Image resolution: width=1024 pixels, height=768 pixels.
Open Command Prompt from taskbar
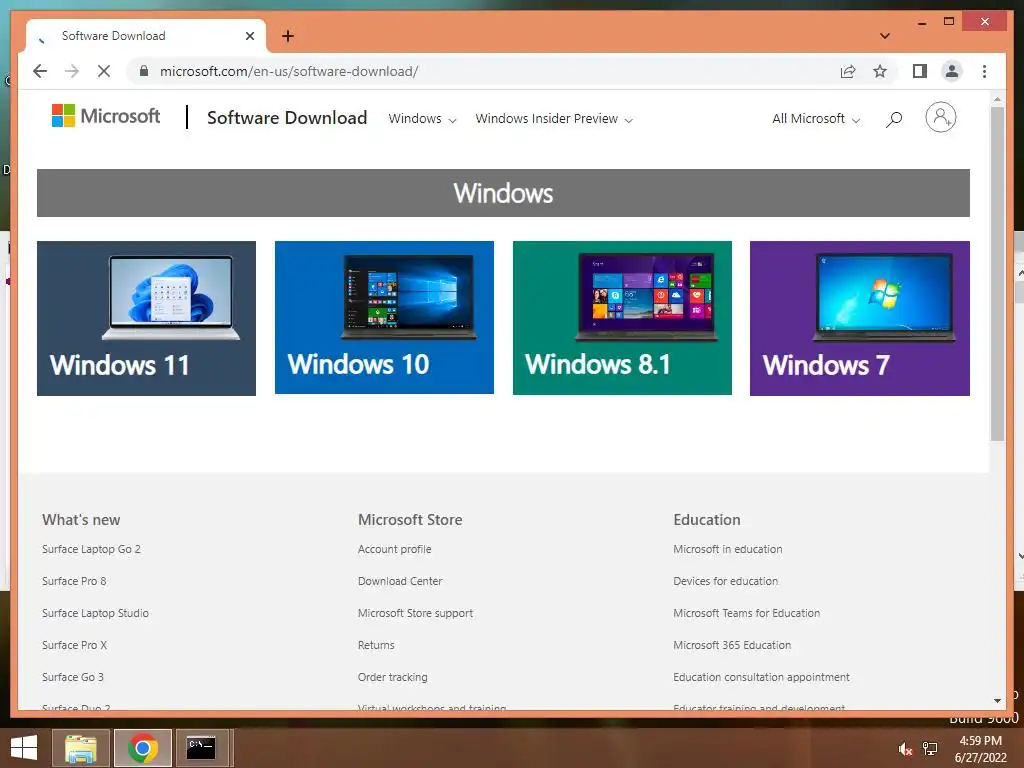tap(202, 748)
